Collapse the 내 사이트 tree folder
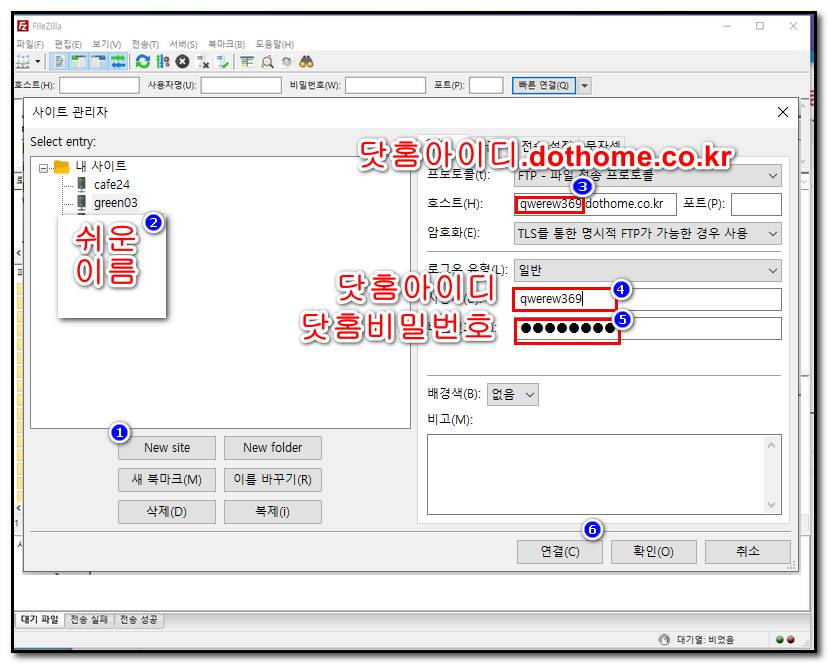The height and width of the screenshot is (665, 829). tap(44, 168)
